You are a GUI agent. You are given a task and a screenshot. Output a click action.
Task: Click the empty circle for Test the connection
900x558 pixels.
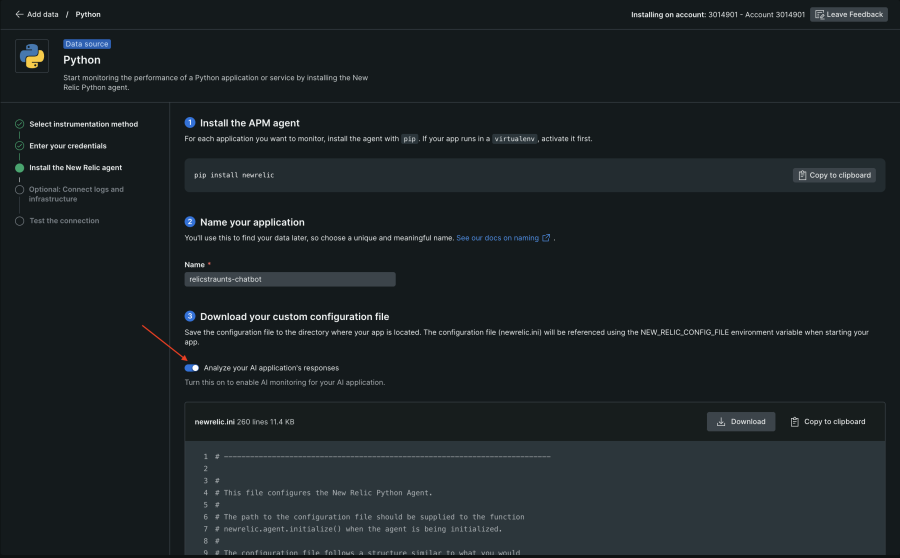(x=19, y=221)
